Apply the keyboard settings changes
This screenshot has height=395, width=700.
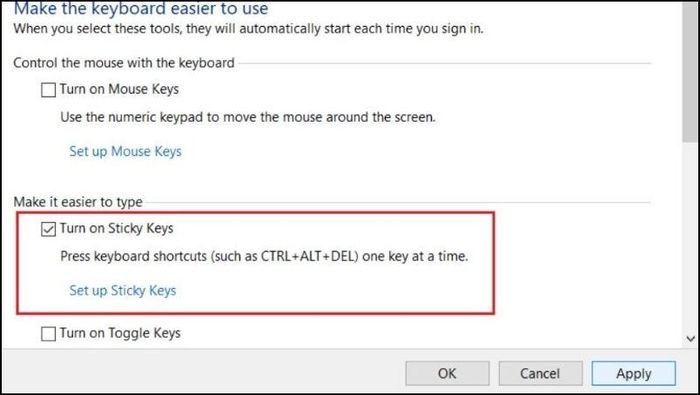click(633, 373)
